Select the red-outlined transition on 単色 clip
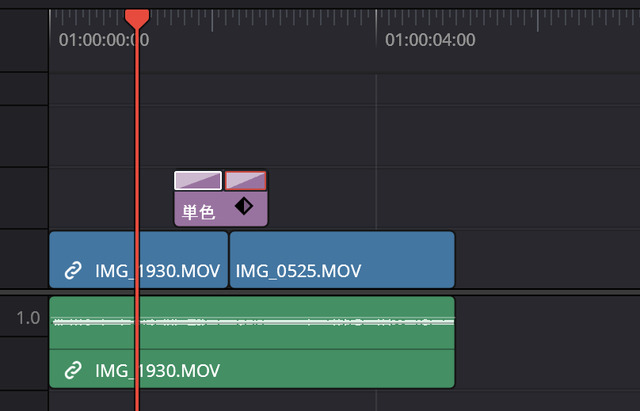 pos(246,180)
